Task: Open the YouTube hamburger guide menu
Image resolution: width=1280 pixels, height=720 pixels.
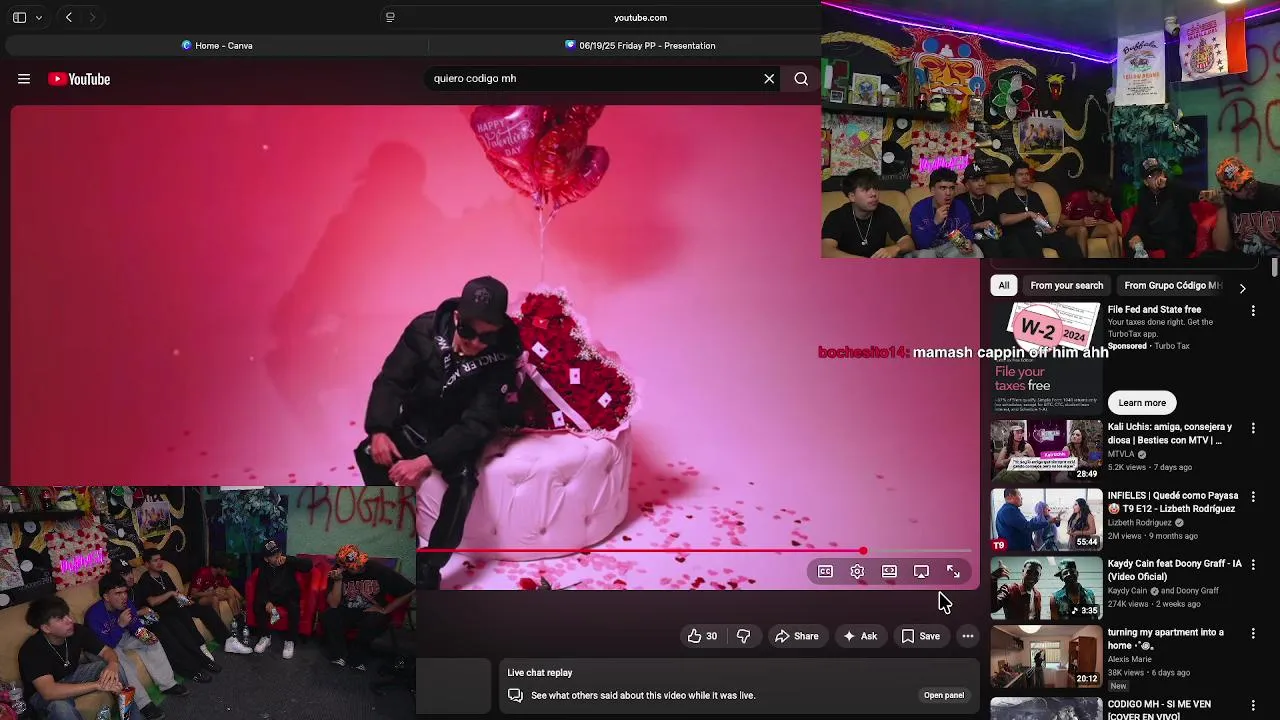Action: pos(24,79)
